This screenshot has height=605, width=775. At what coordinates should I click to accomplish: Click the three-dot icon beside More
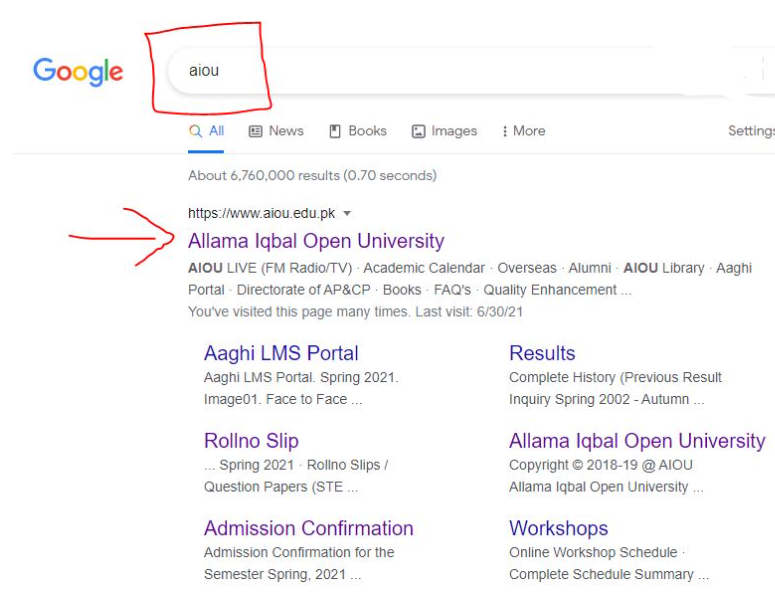[505, 131]
